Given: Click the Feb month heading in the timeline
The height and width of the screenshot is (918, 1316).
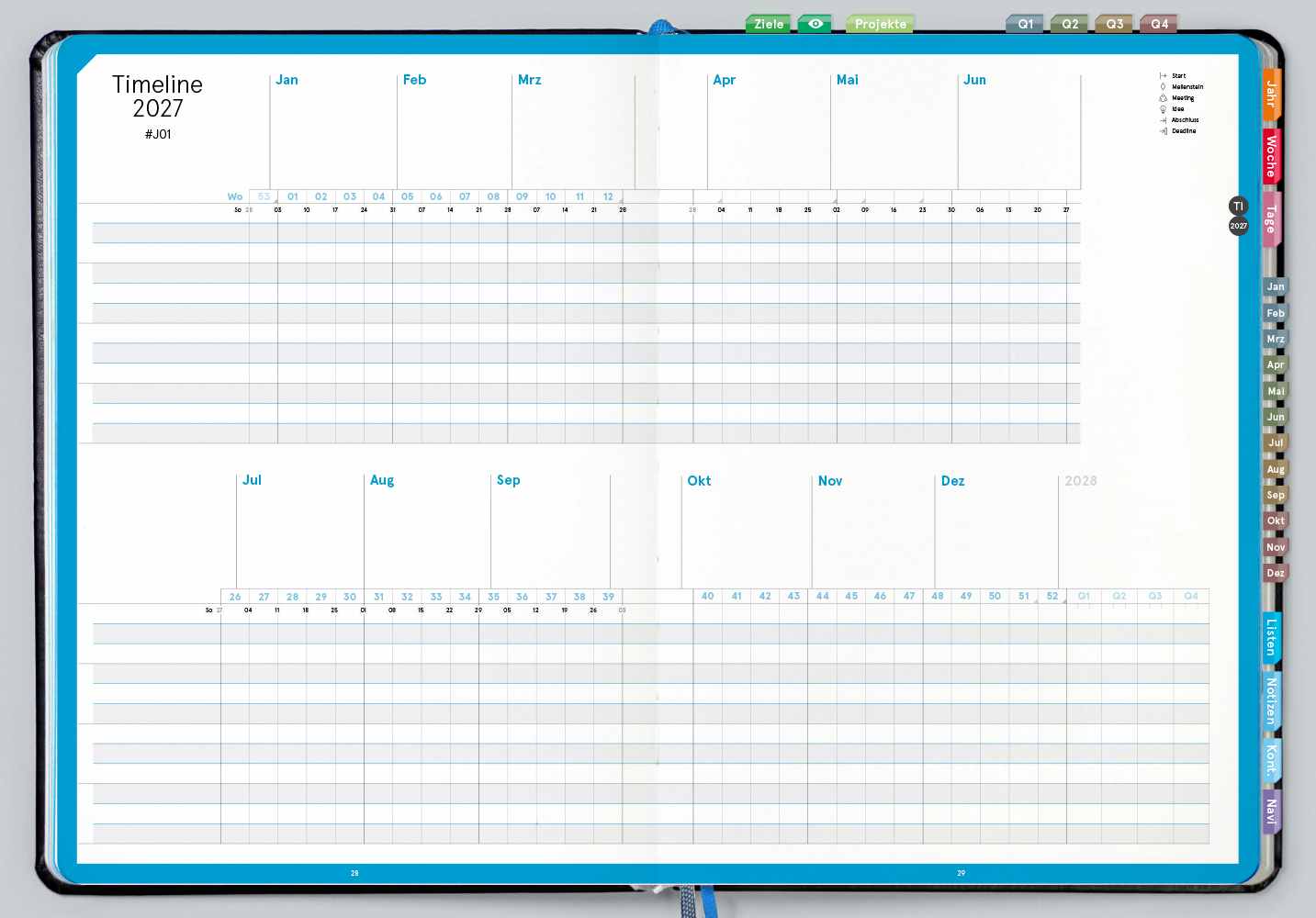Looking at the screenshot, I should (x=414, y=80).
